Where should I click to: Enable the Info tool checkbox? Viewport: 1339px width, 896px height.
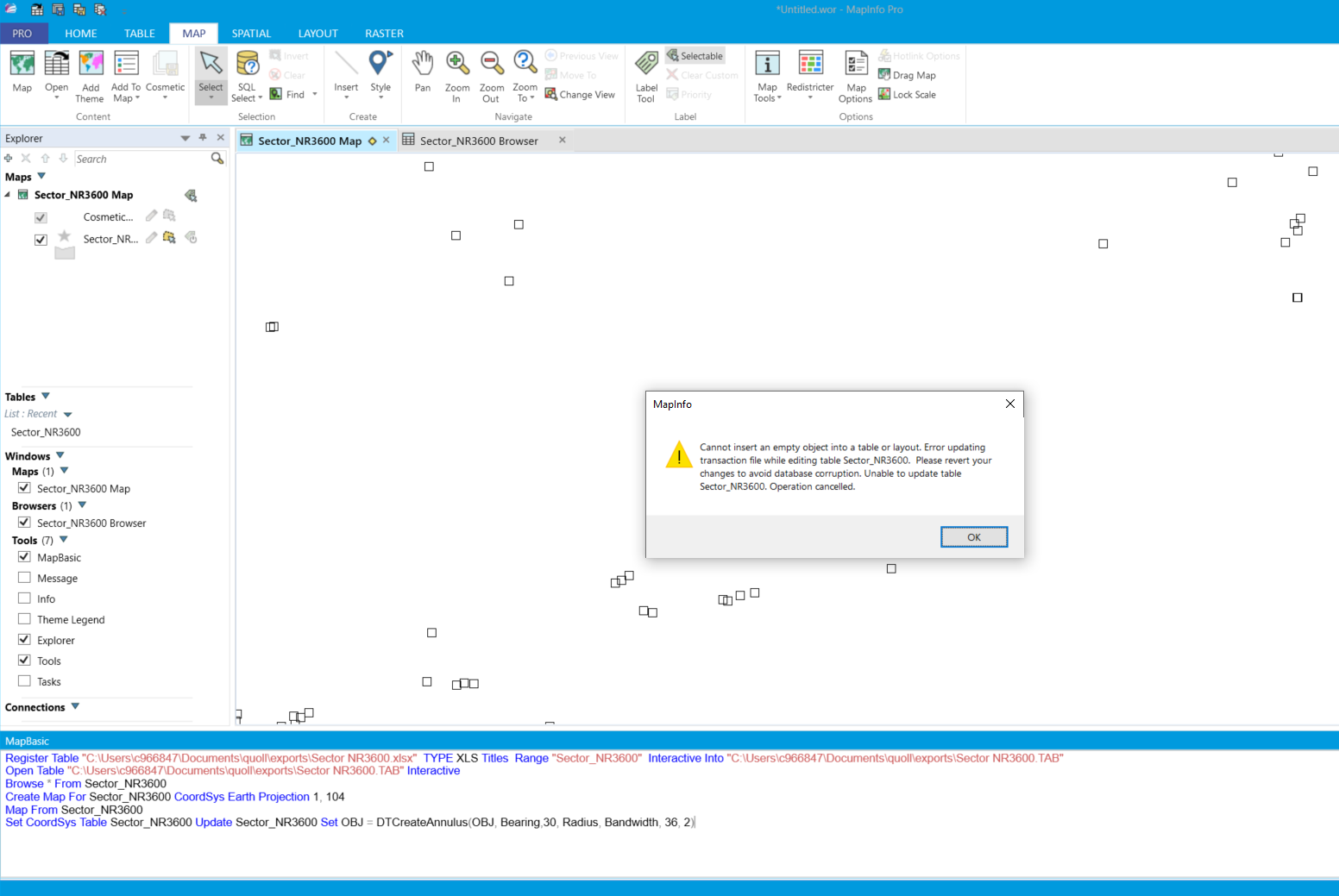tap(24, 598)
